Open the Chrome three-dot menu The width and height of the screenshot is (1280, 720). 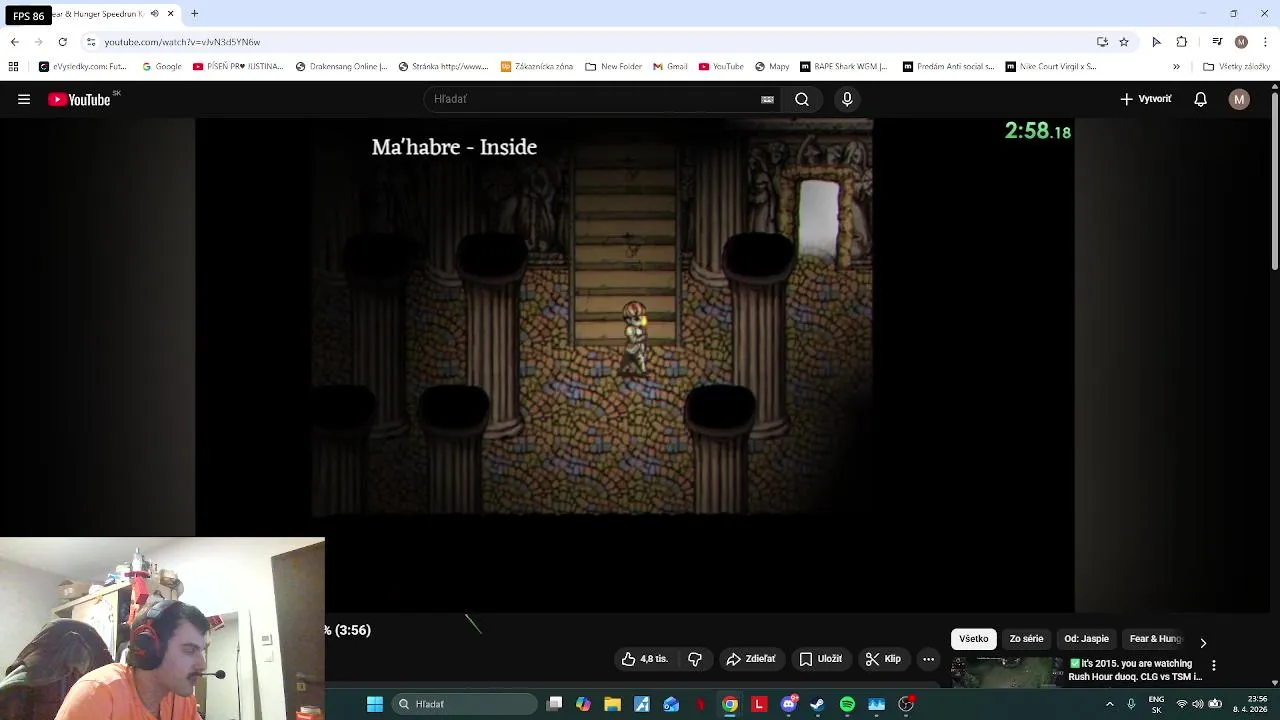(x=1265, y=42)
